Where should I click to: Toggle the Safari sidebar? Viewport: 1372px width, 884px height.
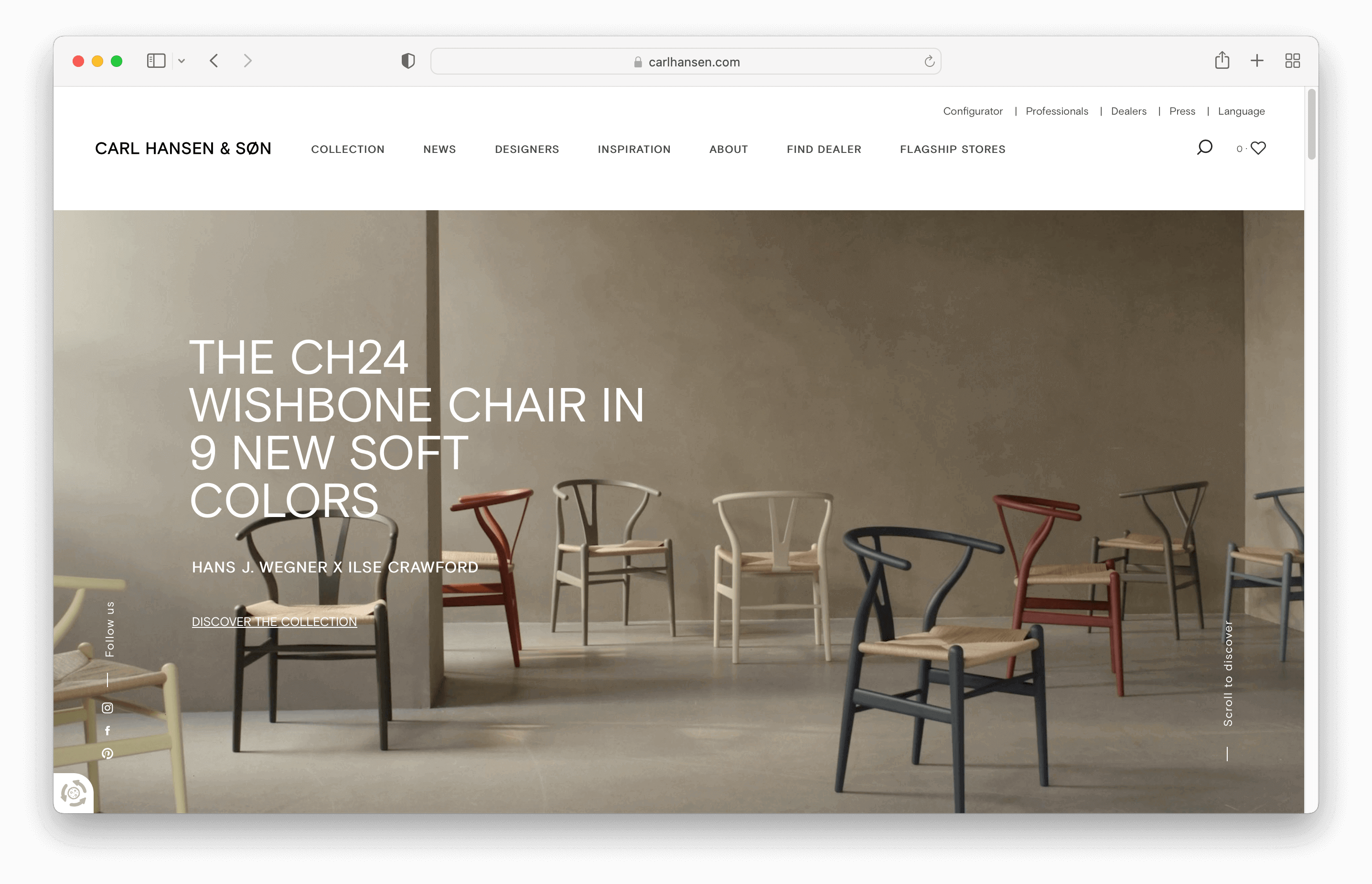click(x=156, y=61)
